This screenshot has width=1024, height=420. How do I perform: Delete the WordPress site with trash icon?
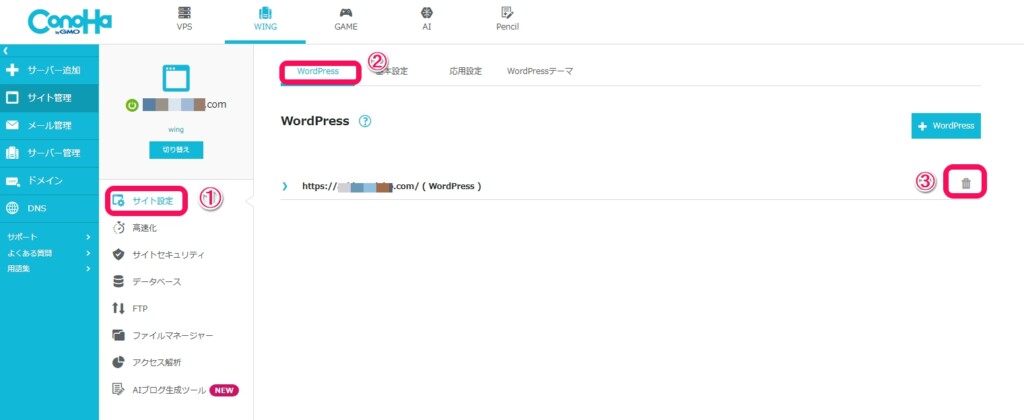[x=966, y=184]
